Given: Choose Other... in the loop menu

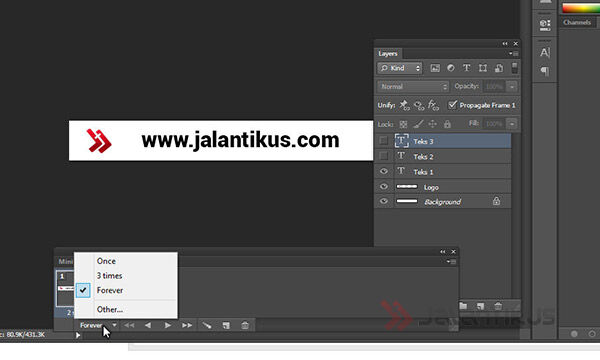Looking at the screenshot, I should click(x=110, y=309).
